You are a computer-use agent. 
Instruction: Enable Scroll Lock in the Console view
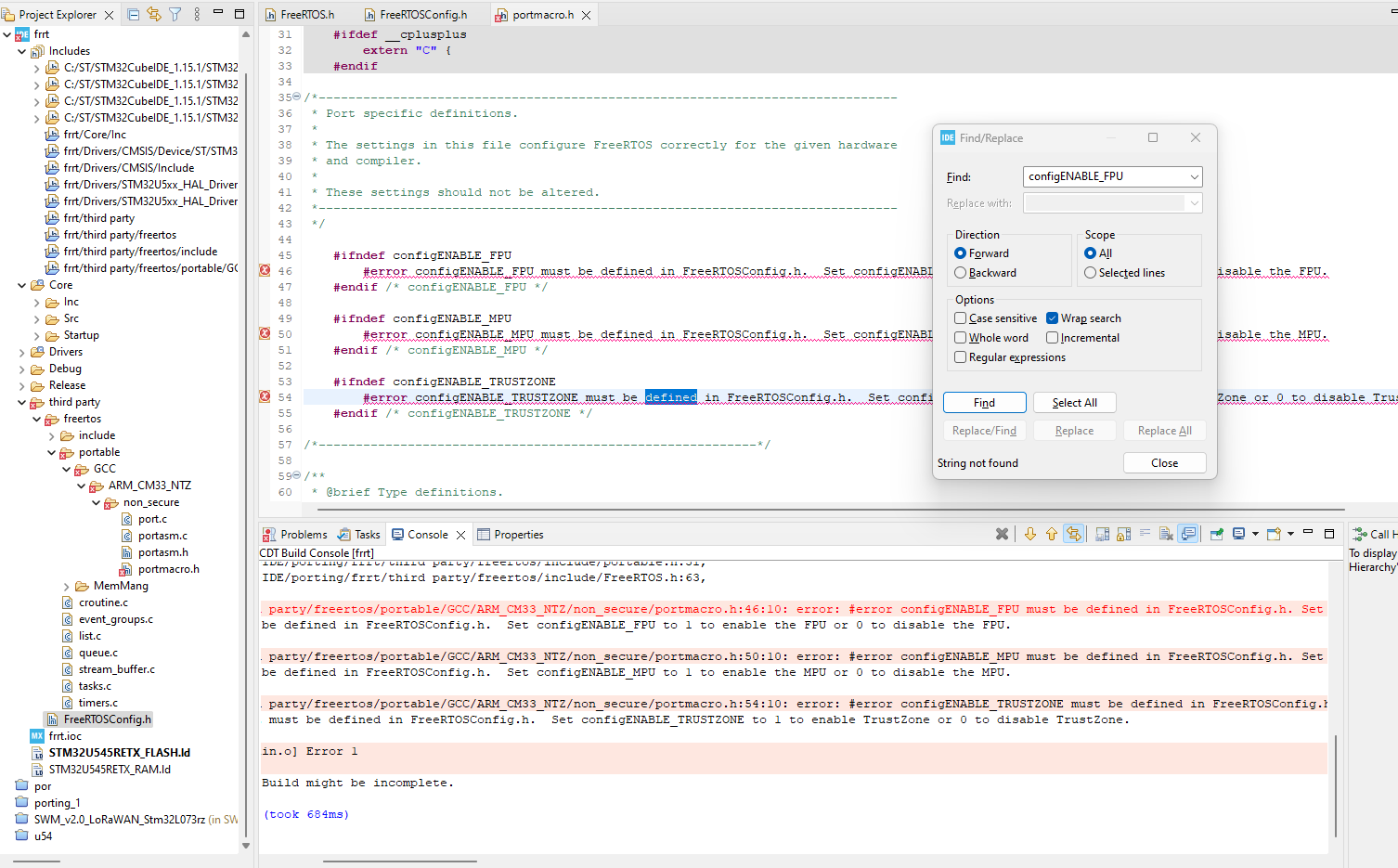(1123, 534)
